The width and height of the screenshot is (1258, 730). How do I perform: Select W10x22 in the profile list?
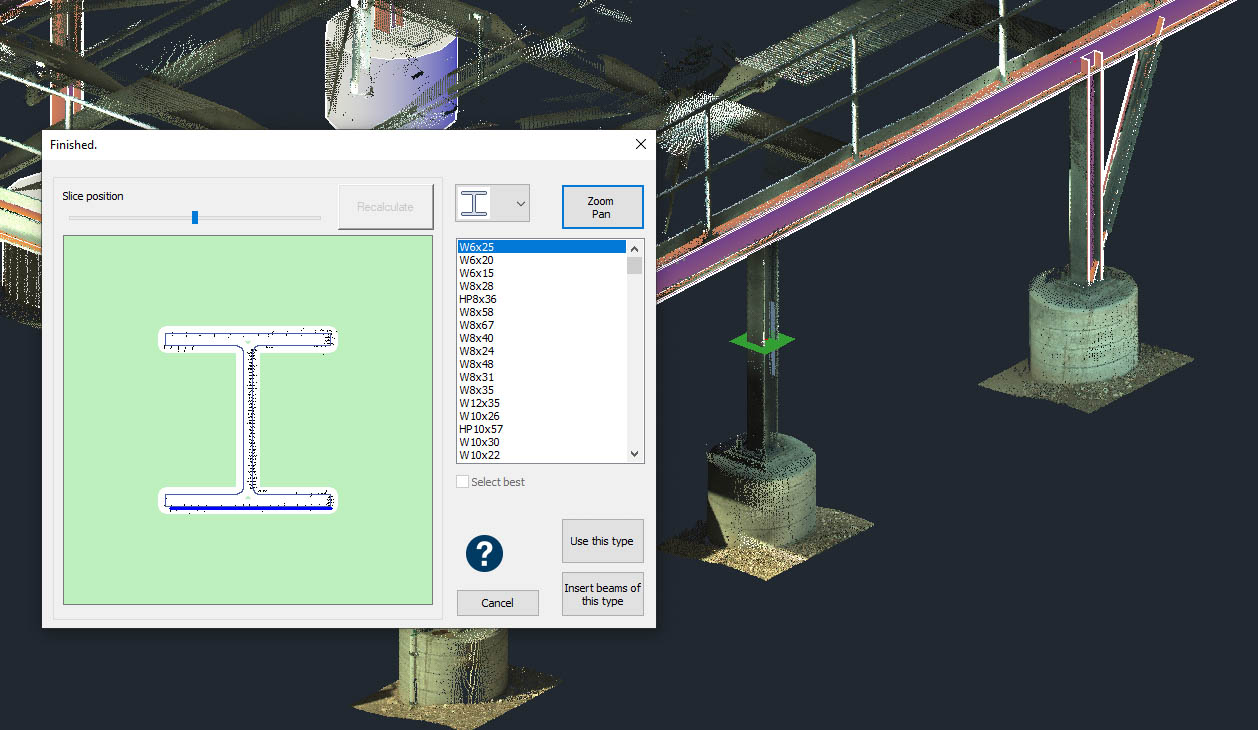click(541, 455)
